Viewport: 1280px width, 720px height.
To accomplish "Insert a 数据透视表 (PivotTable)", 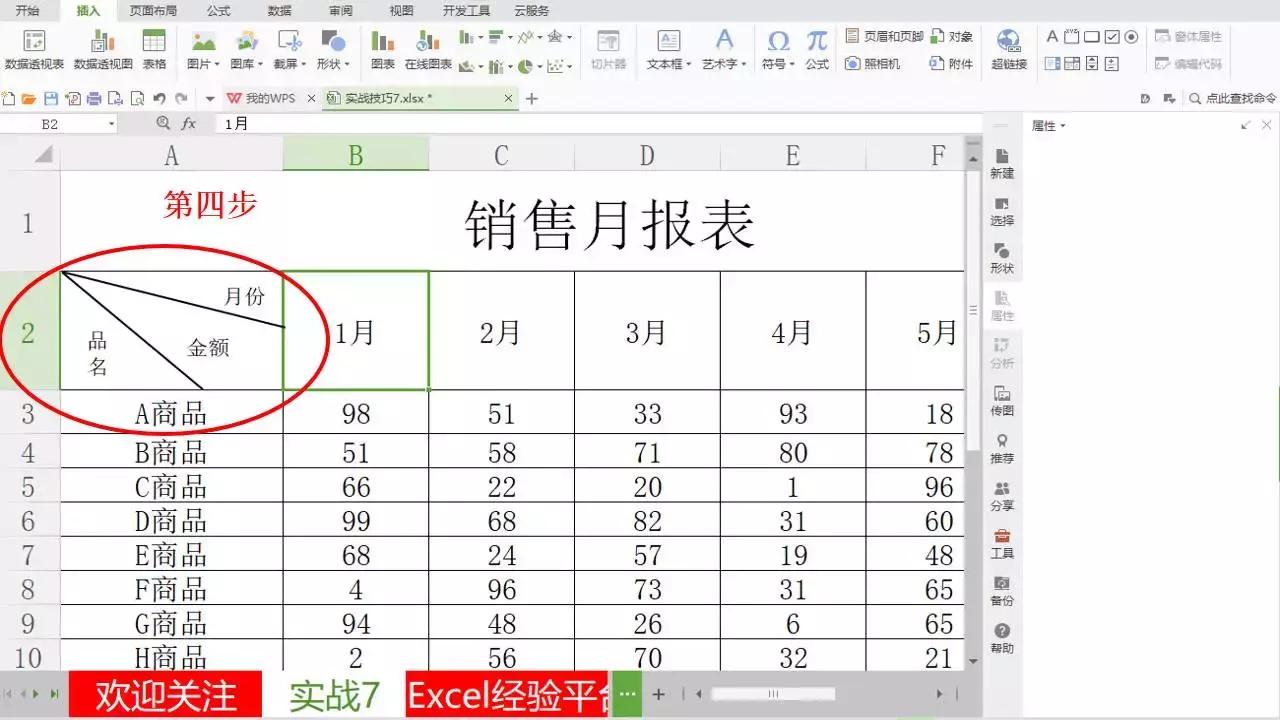I will coord(34,48).
